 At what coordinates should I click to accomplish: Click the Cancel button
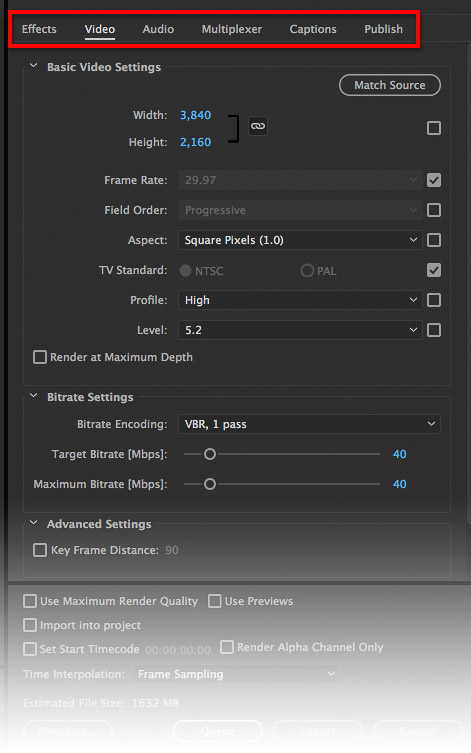(x=418, y=731)
